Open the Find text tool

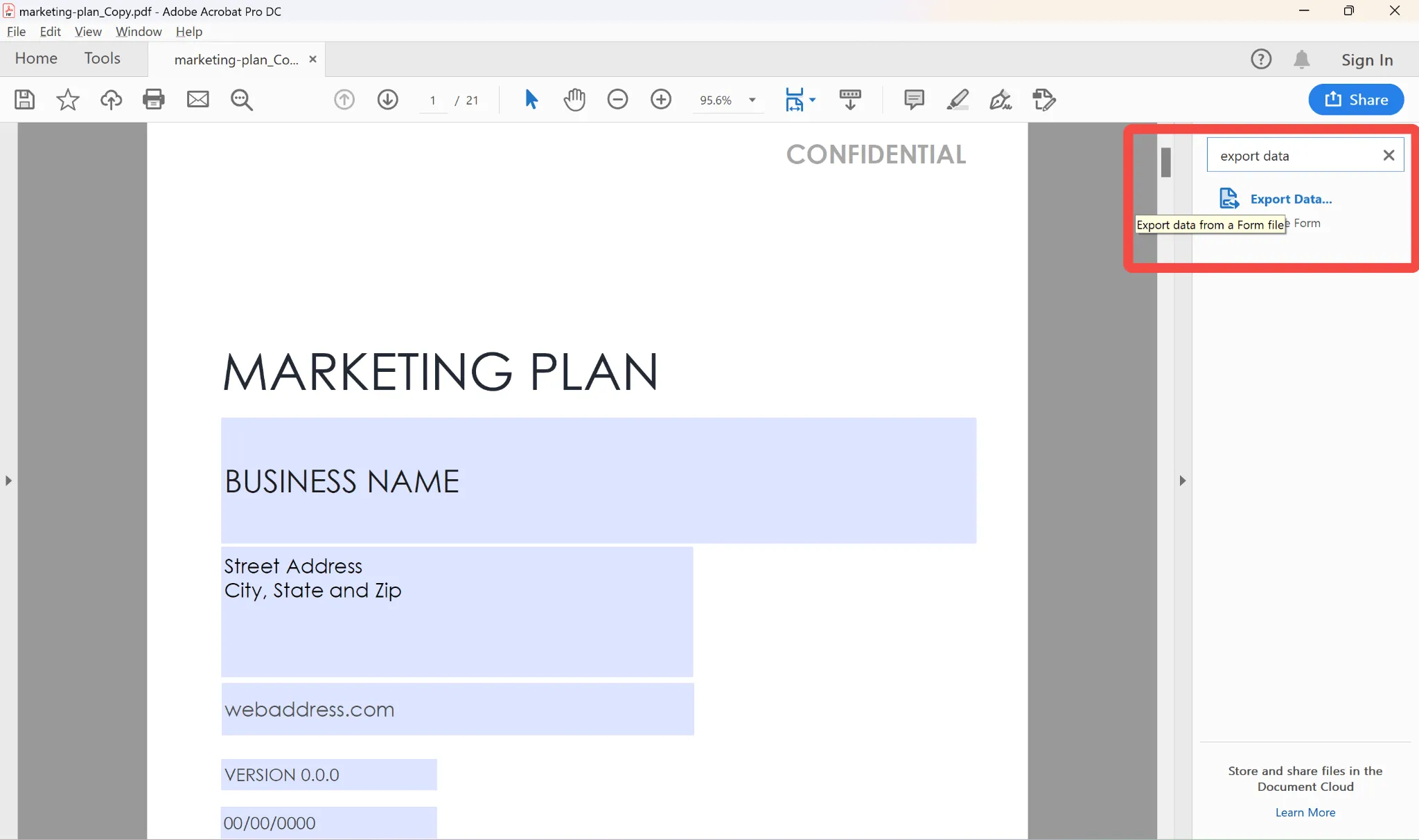[x=241, y=100]
